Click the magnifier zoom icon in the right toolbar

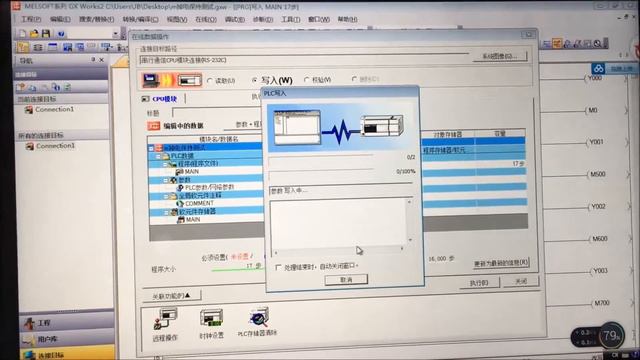click(x=597, y=44)
